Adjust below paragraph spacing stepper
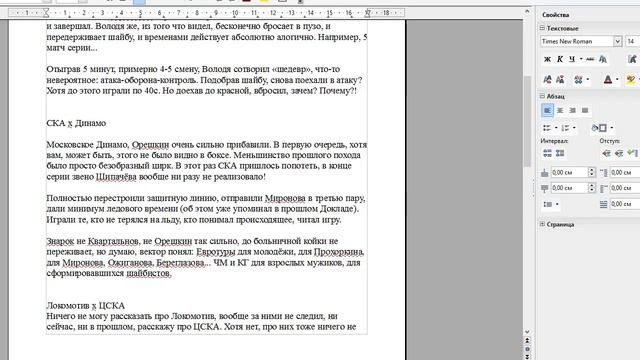Image resolution: width=640 pixels, height=360 pixels. click(x=591, y=188)
